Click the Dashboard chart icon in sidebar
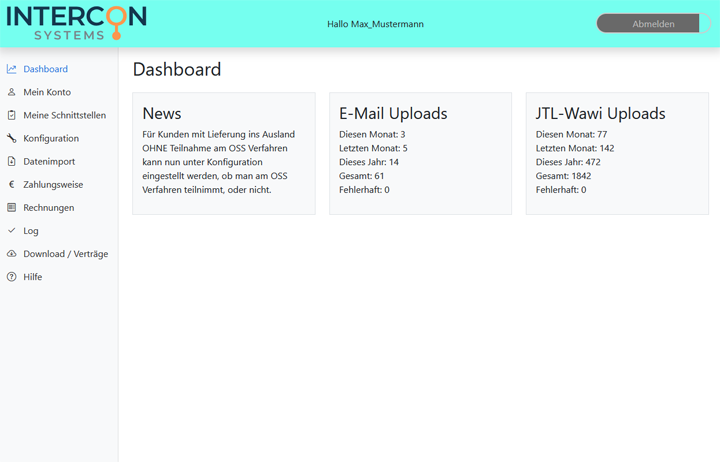 coord(12,69)
